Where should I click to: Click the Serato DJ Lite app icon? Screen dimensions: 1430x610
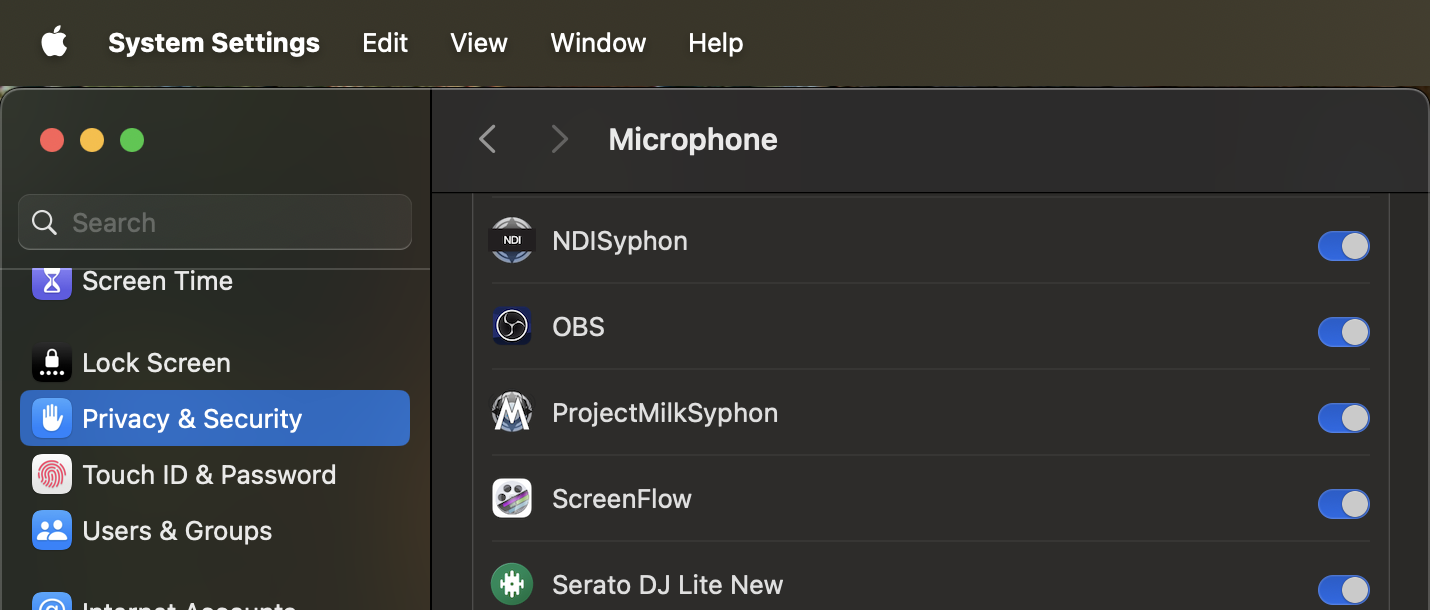512,584
